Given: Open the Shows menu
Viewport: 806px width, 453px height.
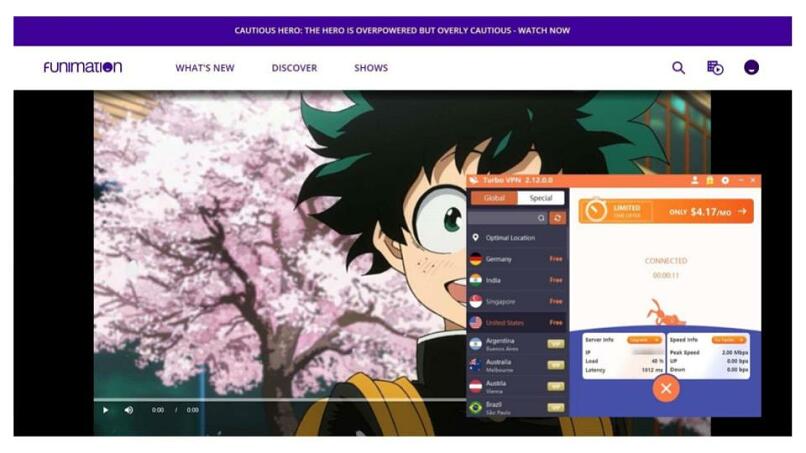Looking at the screenshot, I should tap(371, 68).
